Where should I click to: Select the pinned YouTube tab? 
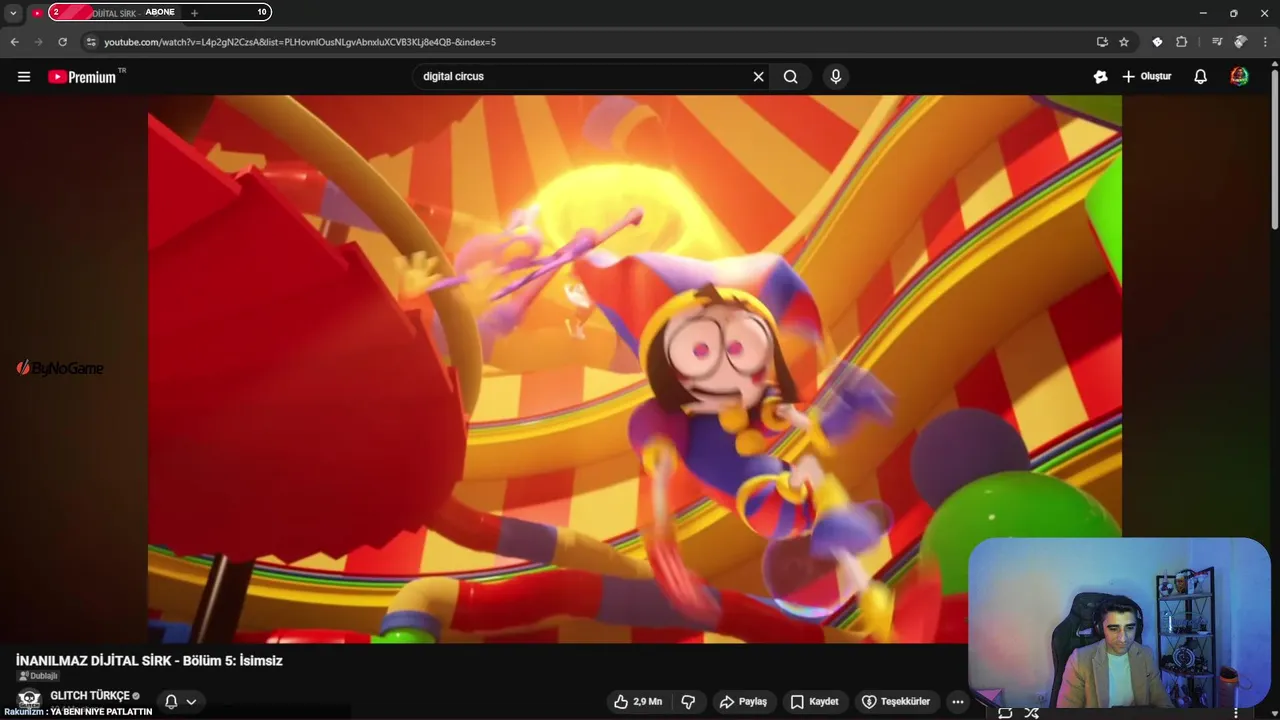pos(37,13)
